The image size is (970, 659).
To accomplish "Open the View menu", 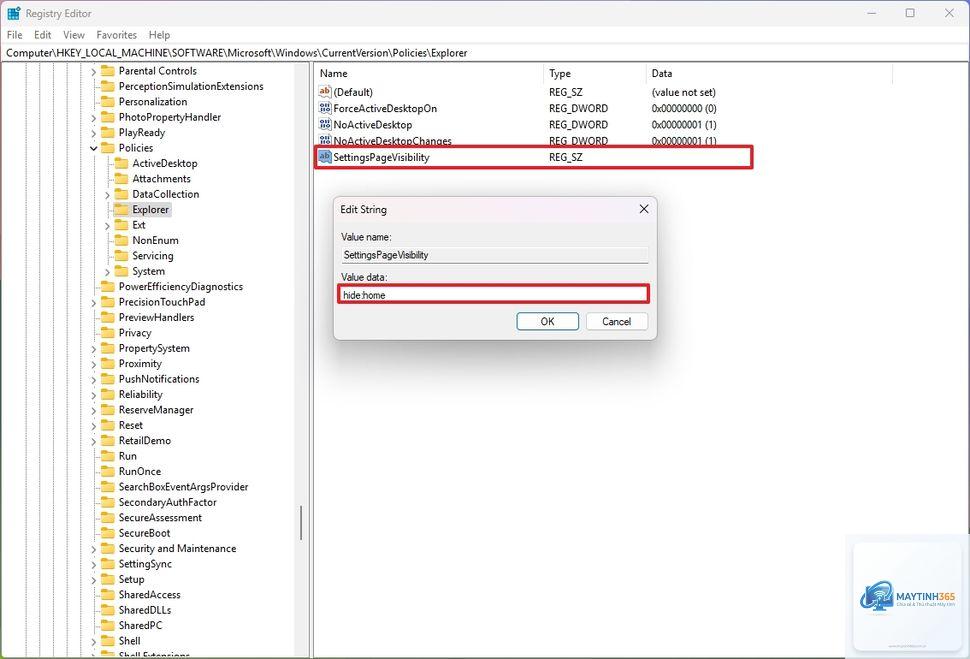I will click(74, 35).
